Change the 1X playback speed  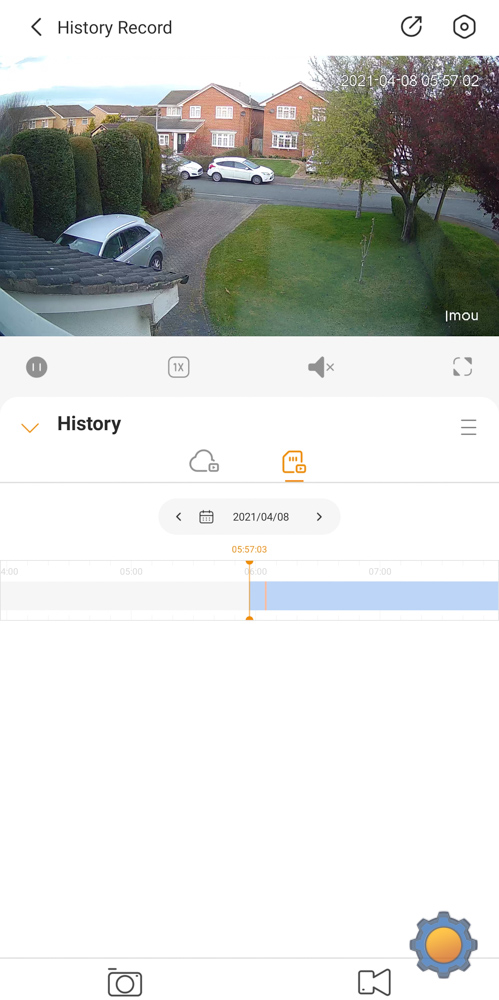point(179,367)
